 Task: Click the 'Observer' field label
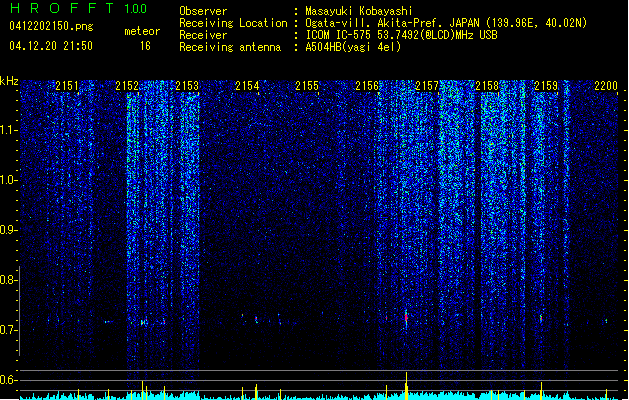[203, 11]
